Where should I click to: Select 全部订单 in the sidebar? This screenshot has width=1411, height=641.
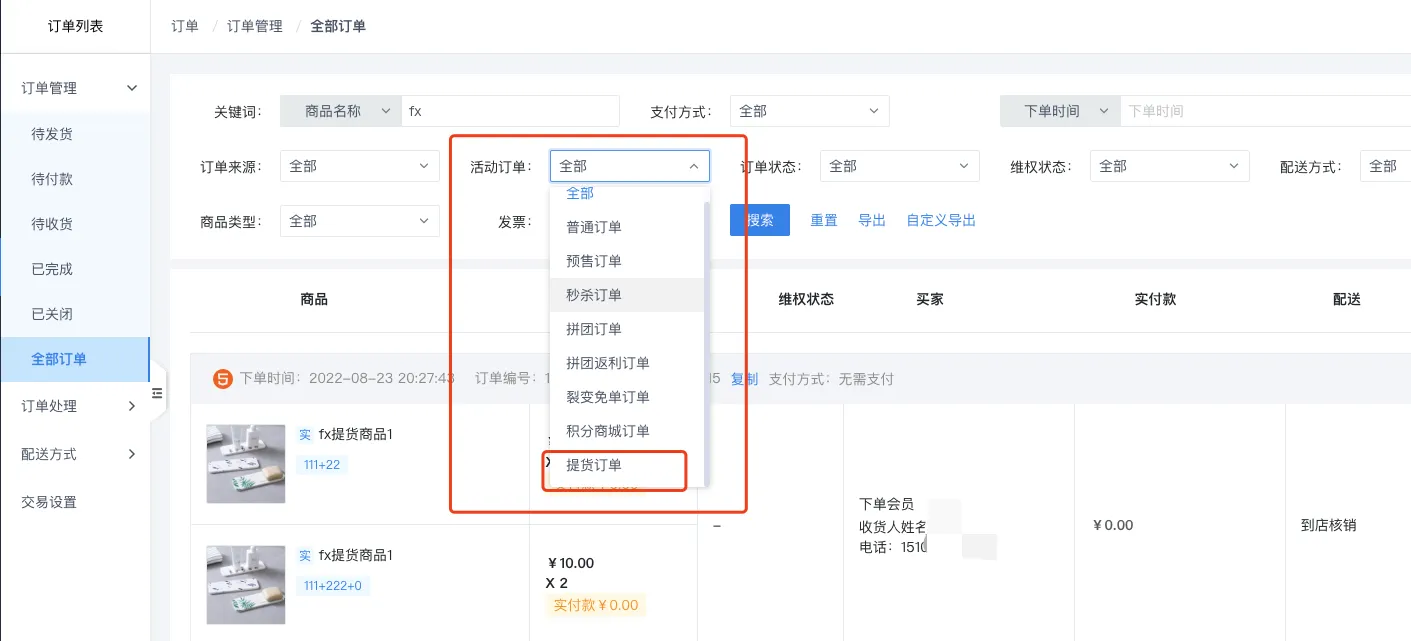coord(75,359)
